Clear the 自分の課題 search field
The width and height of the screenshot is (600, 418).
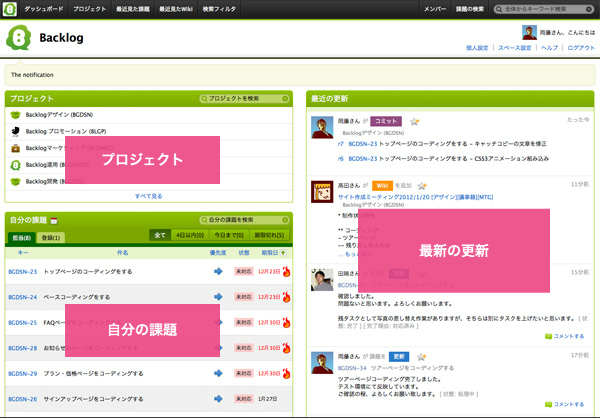pyautogui.click(x=285, y=220)
